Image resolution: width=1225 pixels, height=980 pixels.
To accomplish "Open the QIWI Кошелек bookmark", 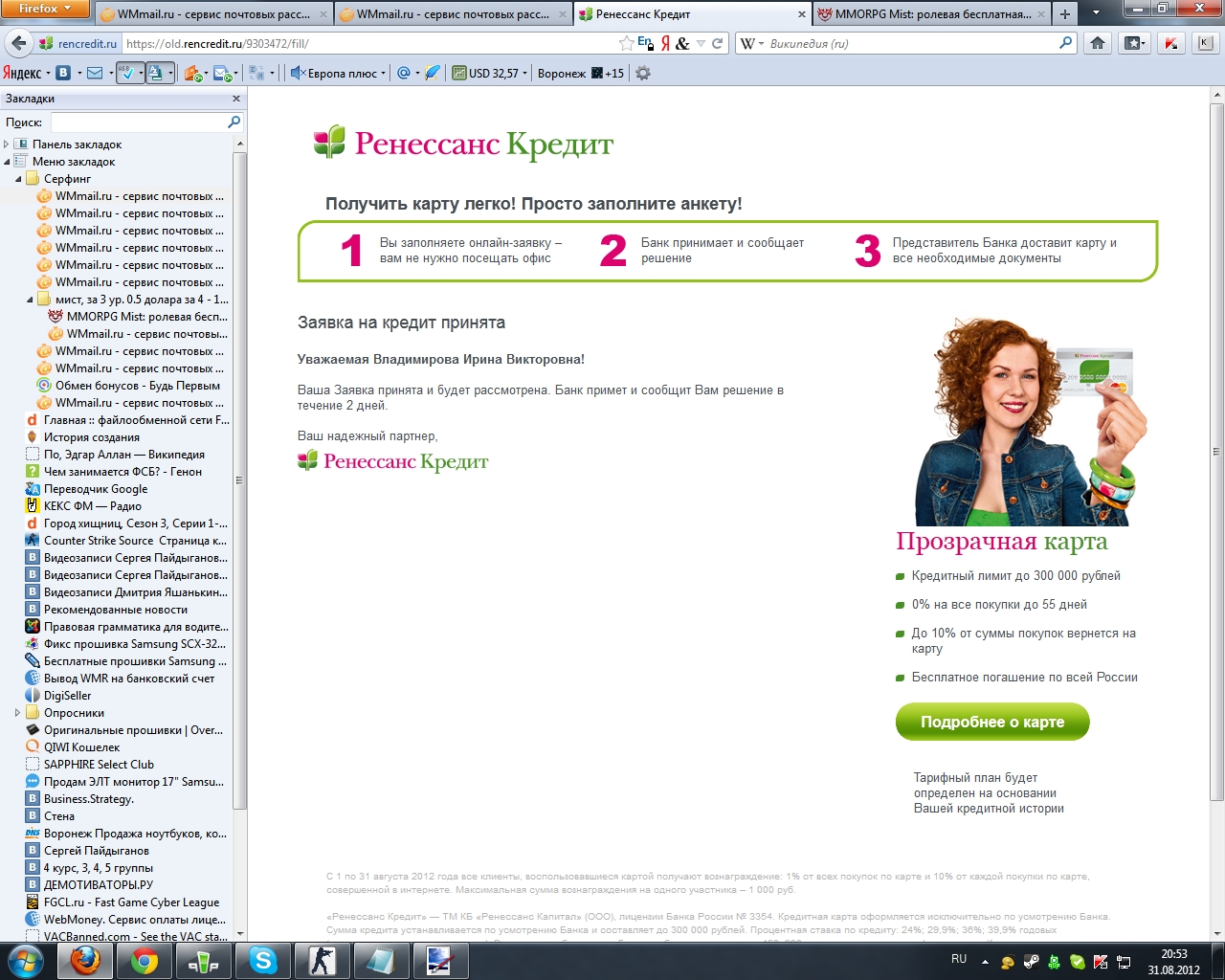I will point(73,747).
